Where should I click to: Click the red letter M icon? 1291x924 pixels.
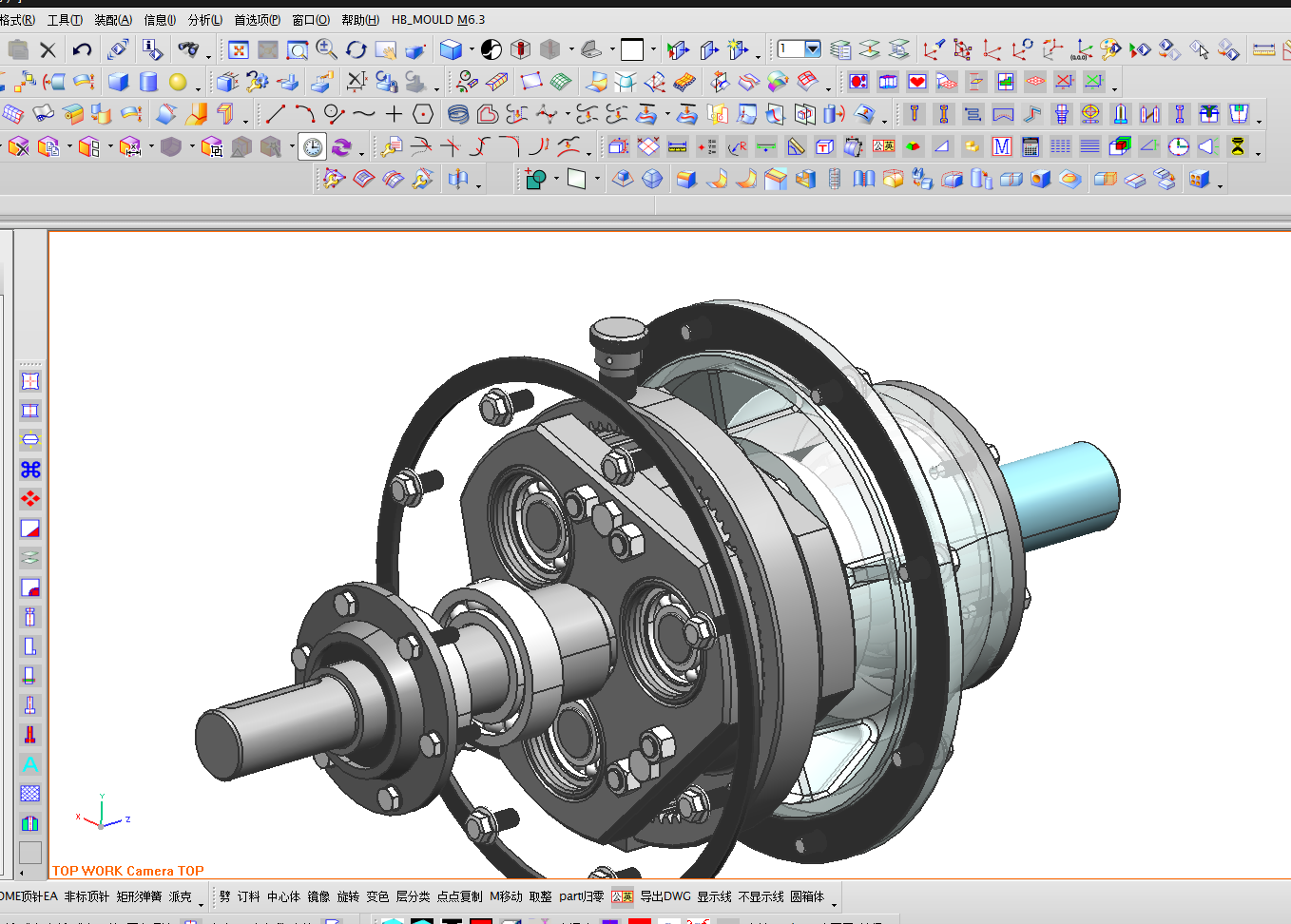tap(1001, 146)
